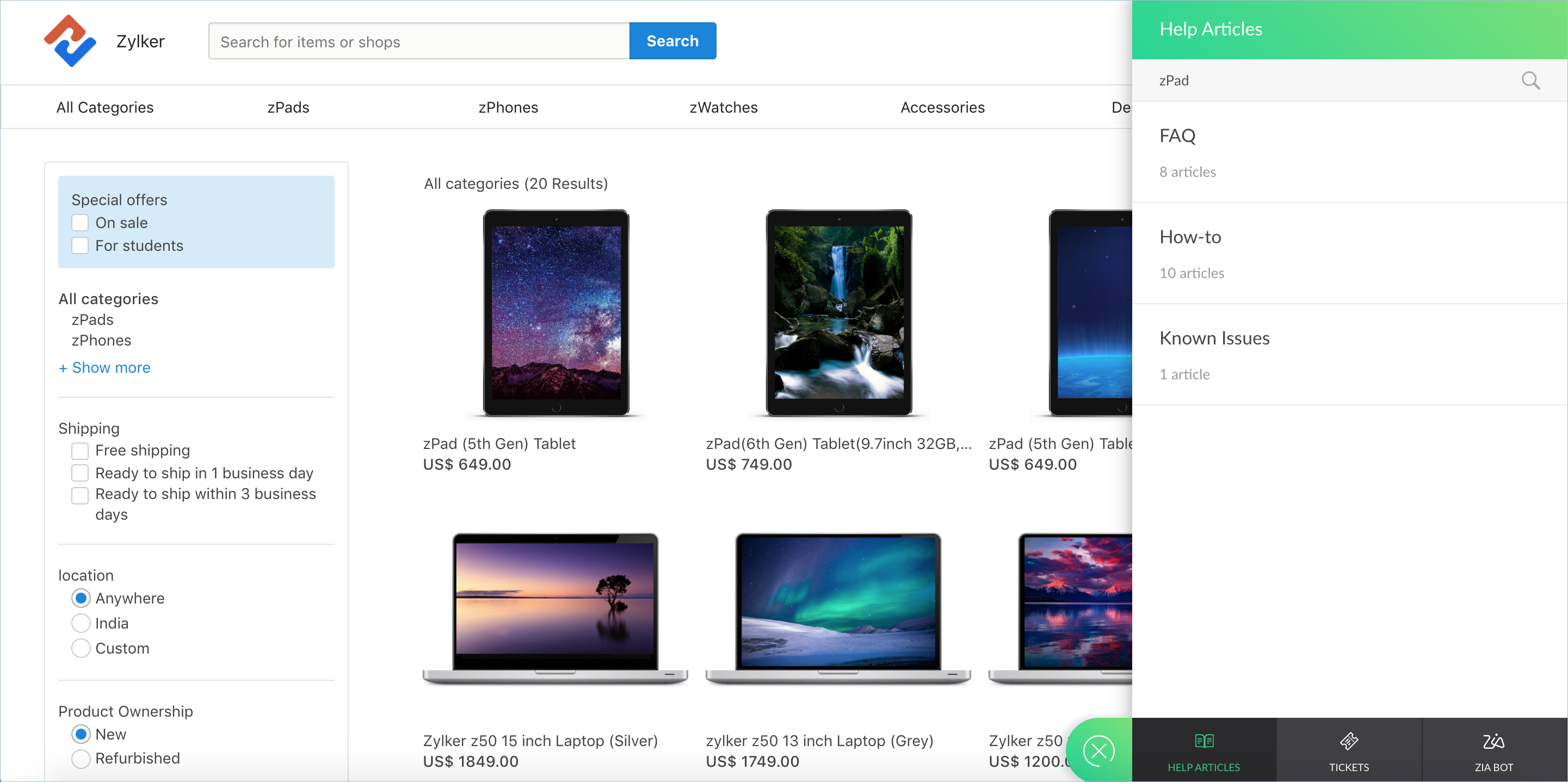This screenshot has width=1568, height=782.
Task: Expand categories with Show more
Action: pos(104,367)
